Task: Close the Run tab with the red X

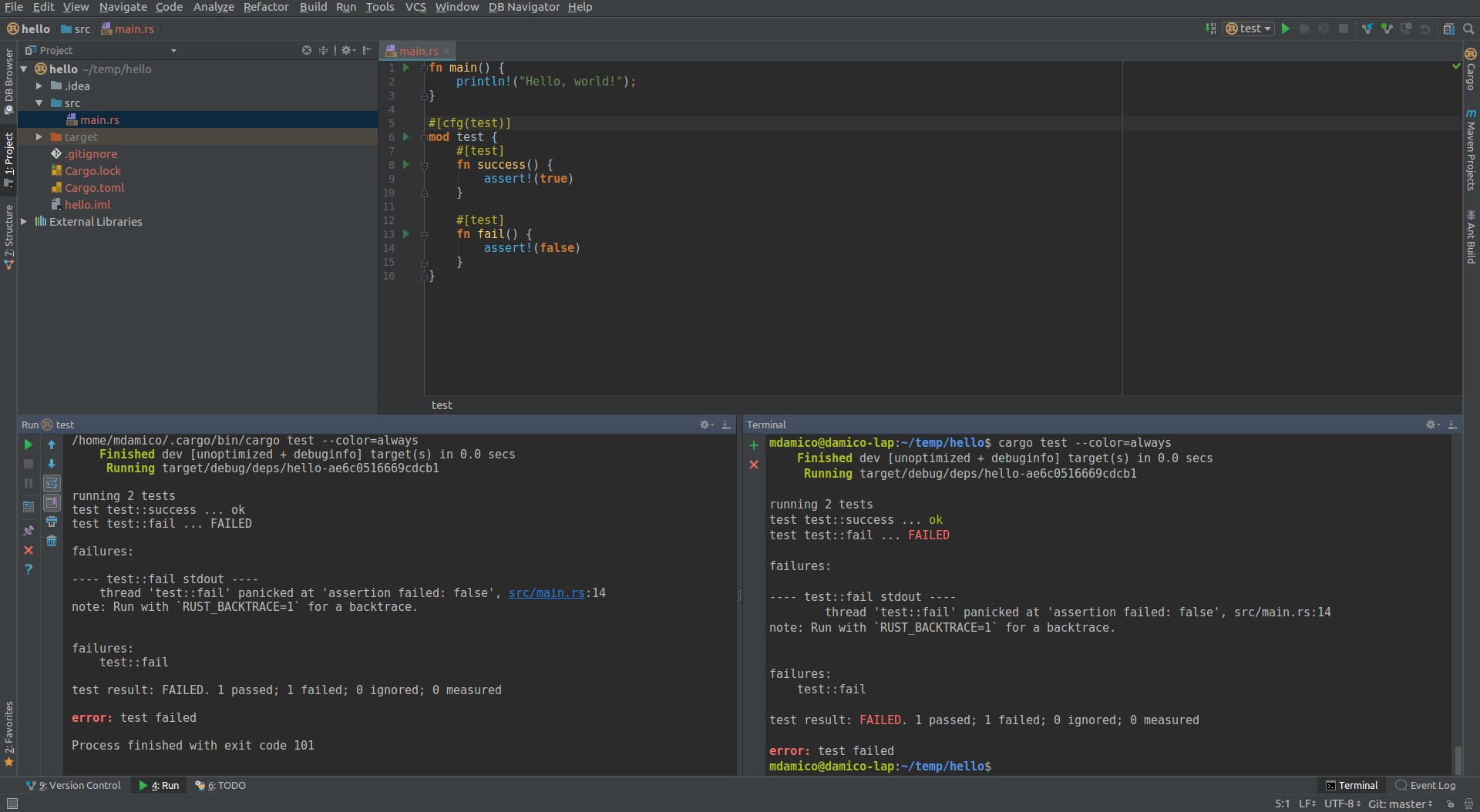Action: coord(29,550)
